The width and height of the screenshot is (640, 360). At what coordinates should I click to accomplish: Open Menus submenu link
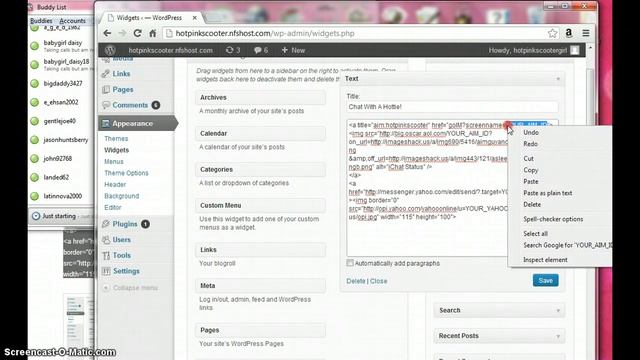pos(113,162)
